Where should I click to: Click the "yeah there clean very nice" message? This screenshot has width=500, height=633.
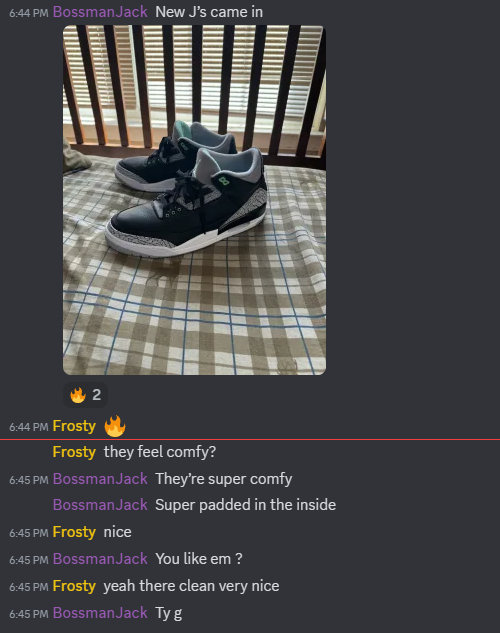pyautogui.click(x=191, y=586)
